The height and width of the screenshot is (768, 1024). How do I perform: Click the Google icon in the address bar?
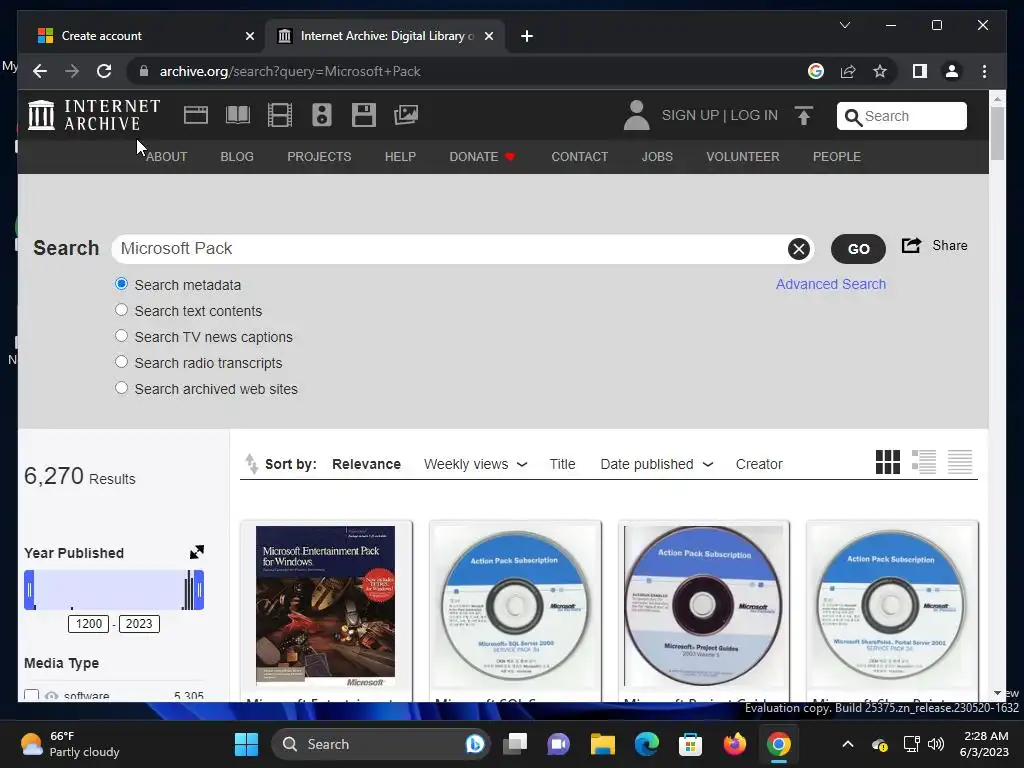[x=816, y=71]
